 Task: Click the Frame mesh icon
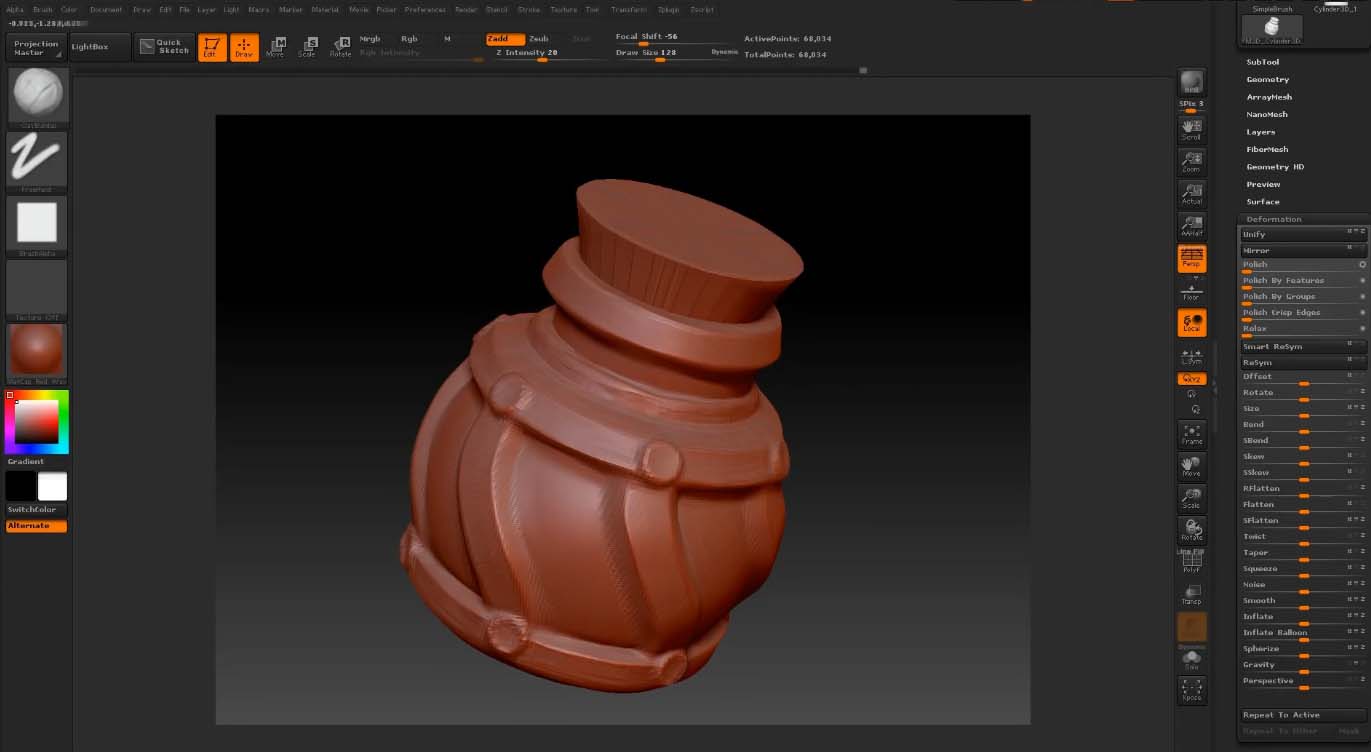tap(1191, 434)
